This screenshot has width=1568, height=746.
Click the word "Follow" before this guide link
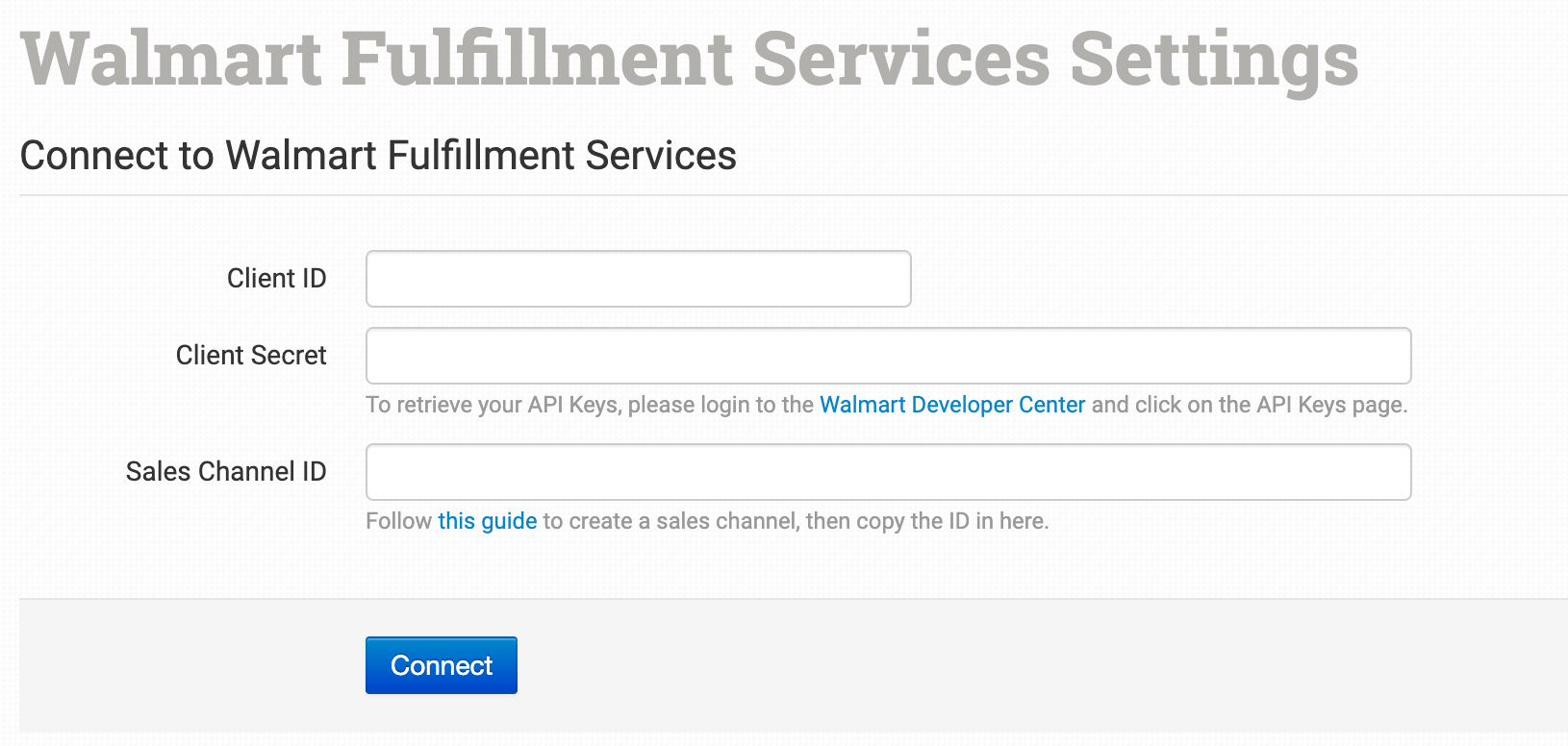[x=399, y=521]
